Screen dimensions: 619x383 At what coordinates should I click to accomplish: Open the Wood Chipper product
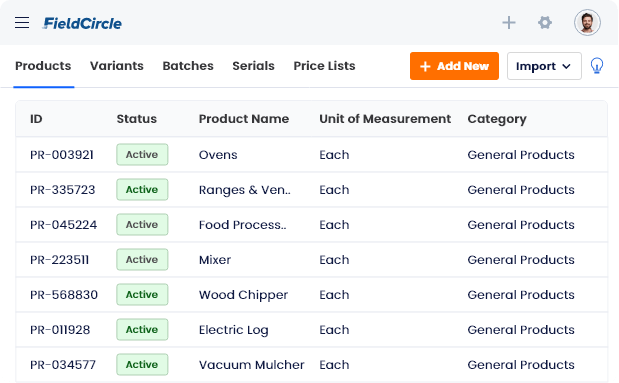tap(243, 295)
